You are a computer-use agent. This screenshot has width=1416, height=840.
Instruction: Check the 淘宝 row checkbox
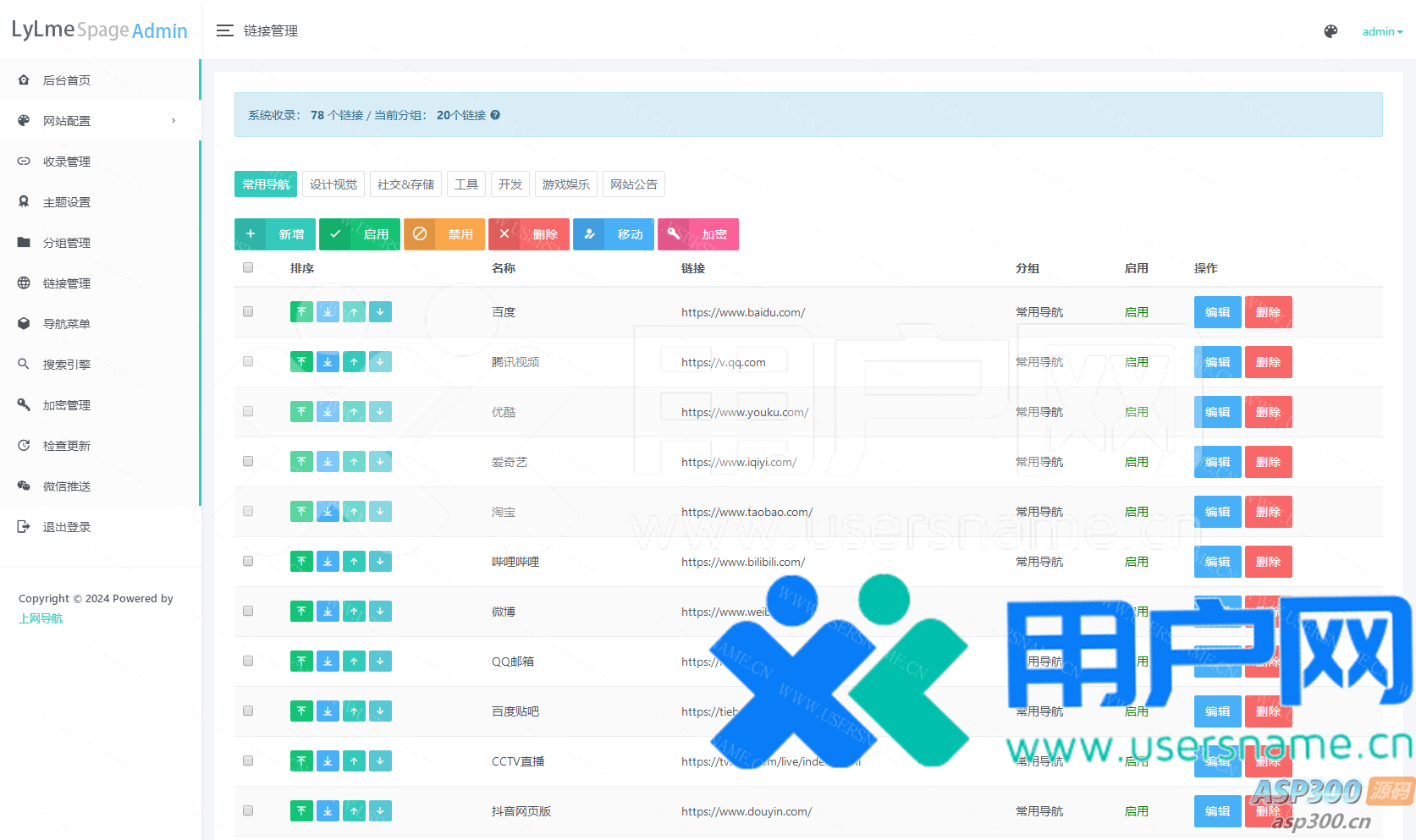point(248,511)
